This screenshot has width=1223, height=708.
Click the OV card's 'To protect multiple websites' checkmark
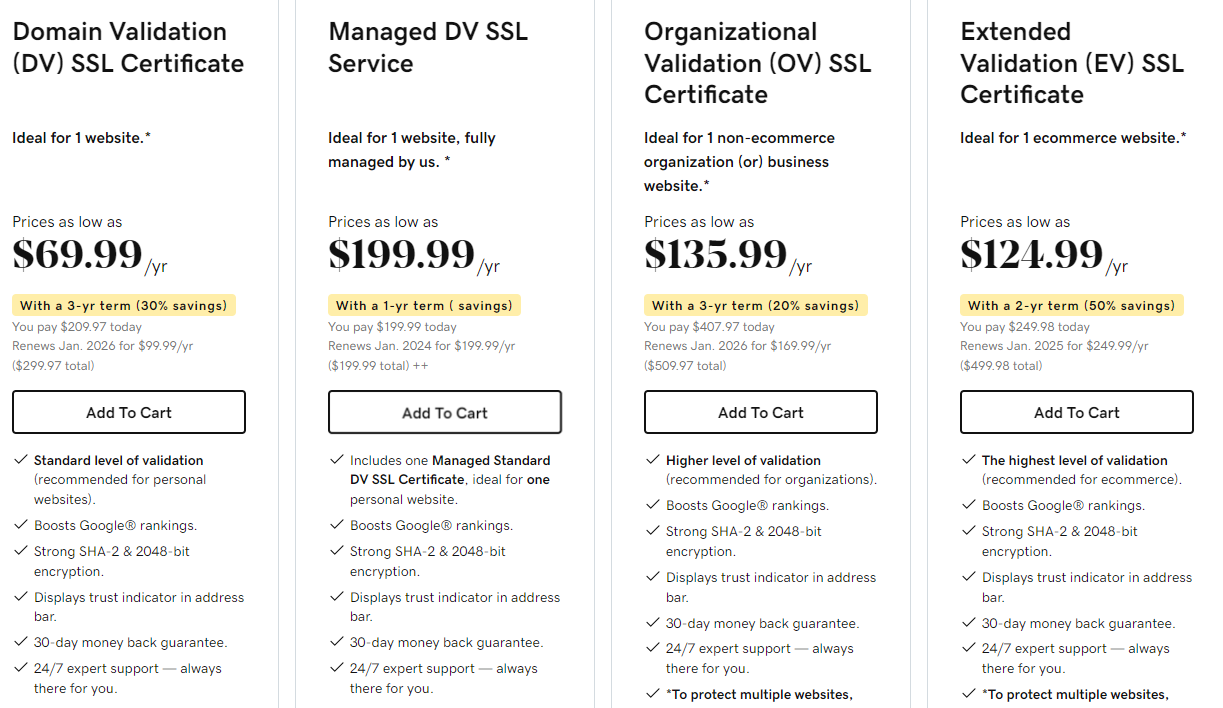653,695
